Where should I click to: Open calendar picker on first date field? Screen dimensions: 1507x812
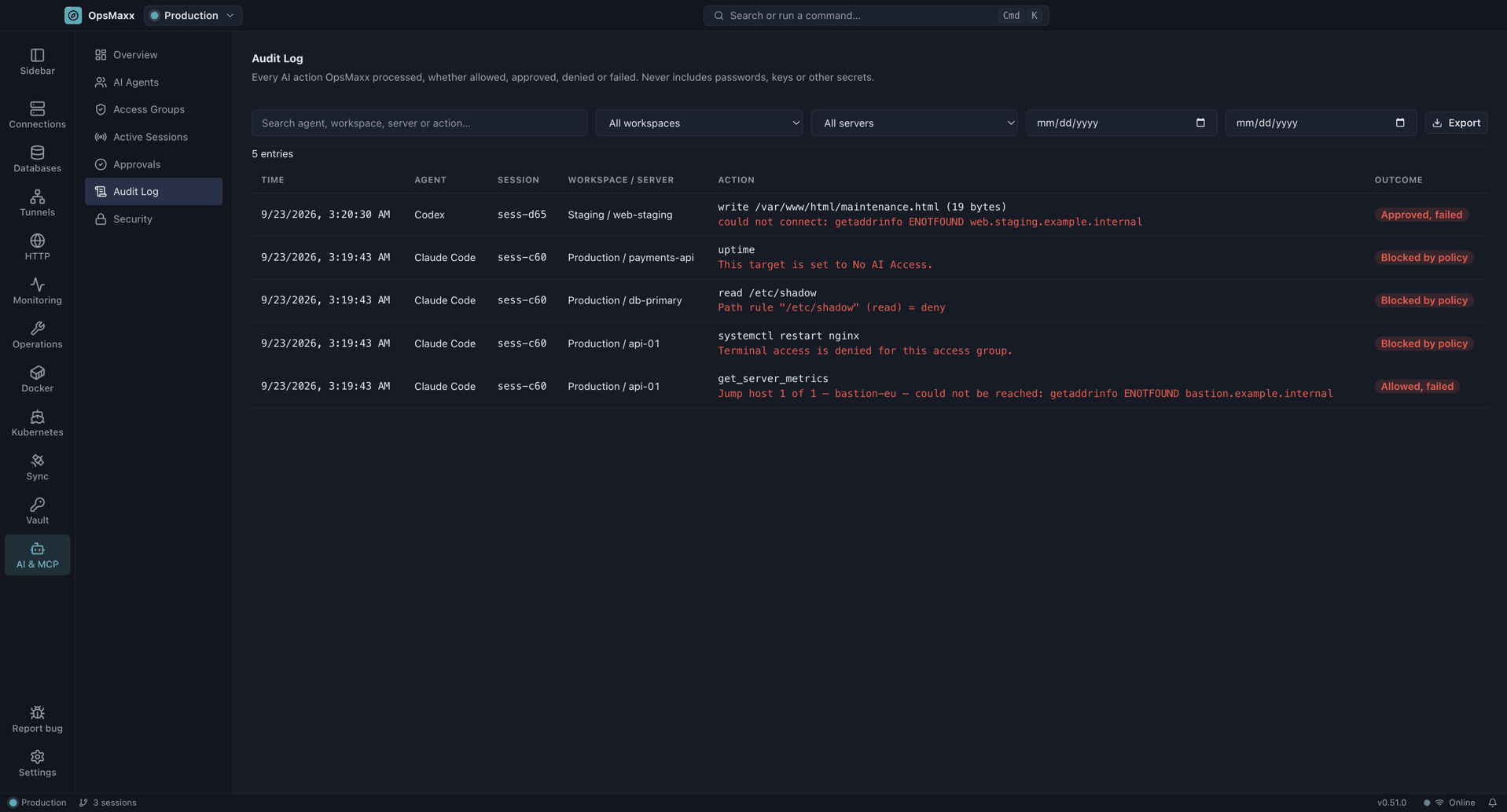point(1200,123)
